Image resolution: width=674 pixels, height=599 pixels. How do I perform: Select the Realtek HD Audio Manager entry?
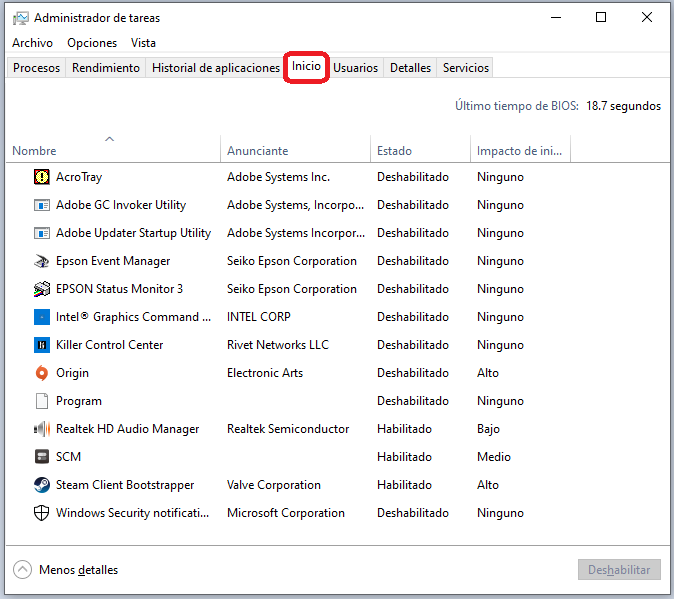(x=128, y=429)
